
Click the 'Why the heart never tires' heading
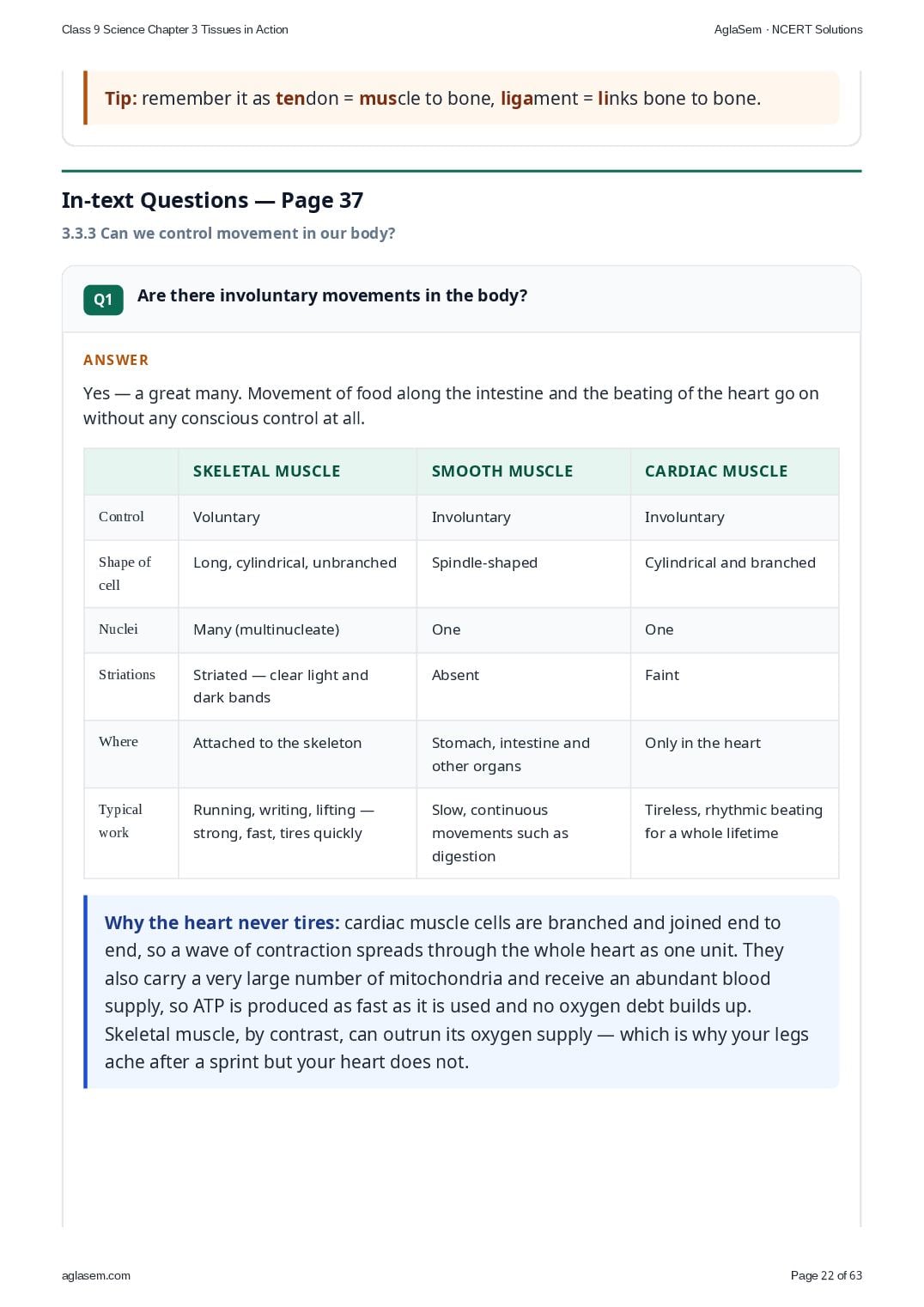pyautogui.click(x=222, y=922)
